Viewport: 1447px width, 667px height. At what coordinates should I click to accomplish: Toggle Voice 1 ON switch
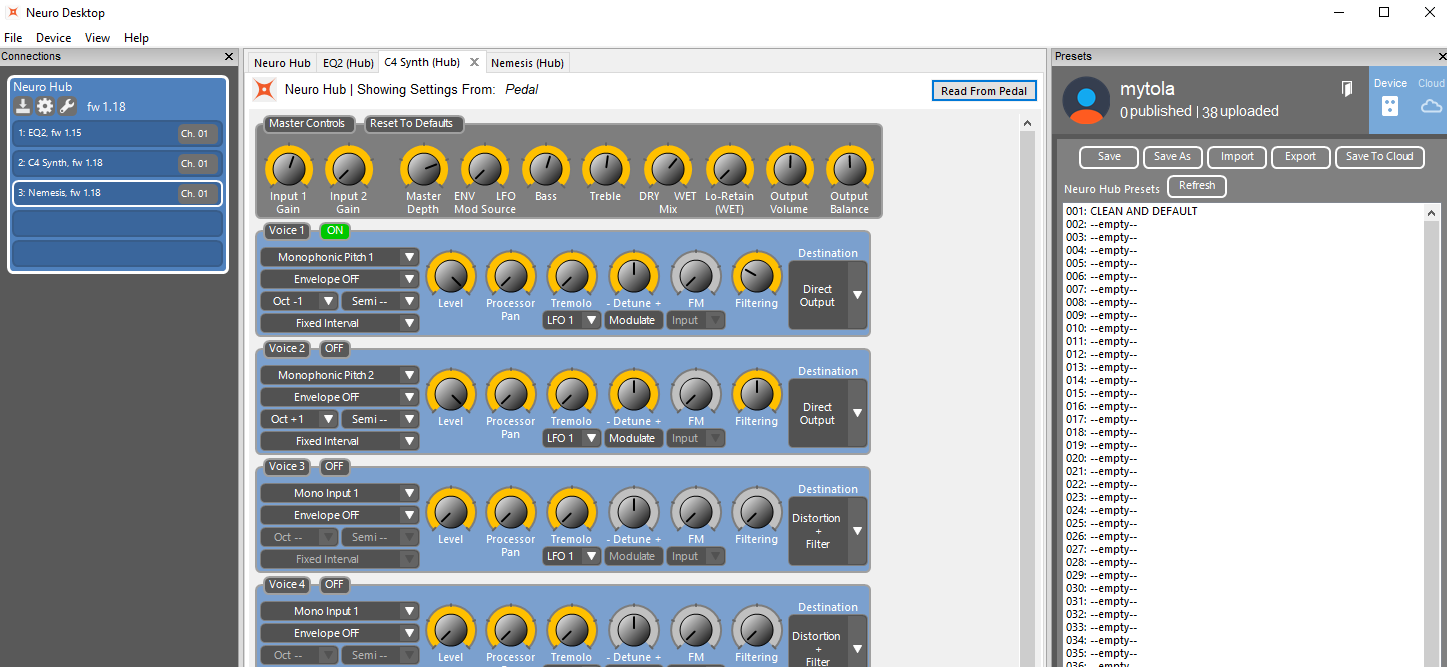[x=335, y=231]
